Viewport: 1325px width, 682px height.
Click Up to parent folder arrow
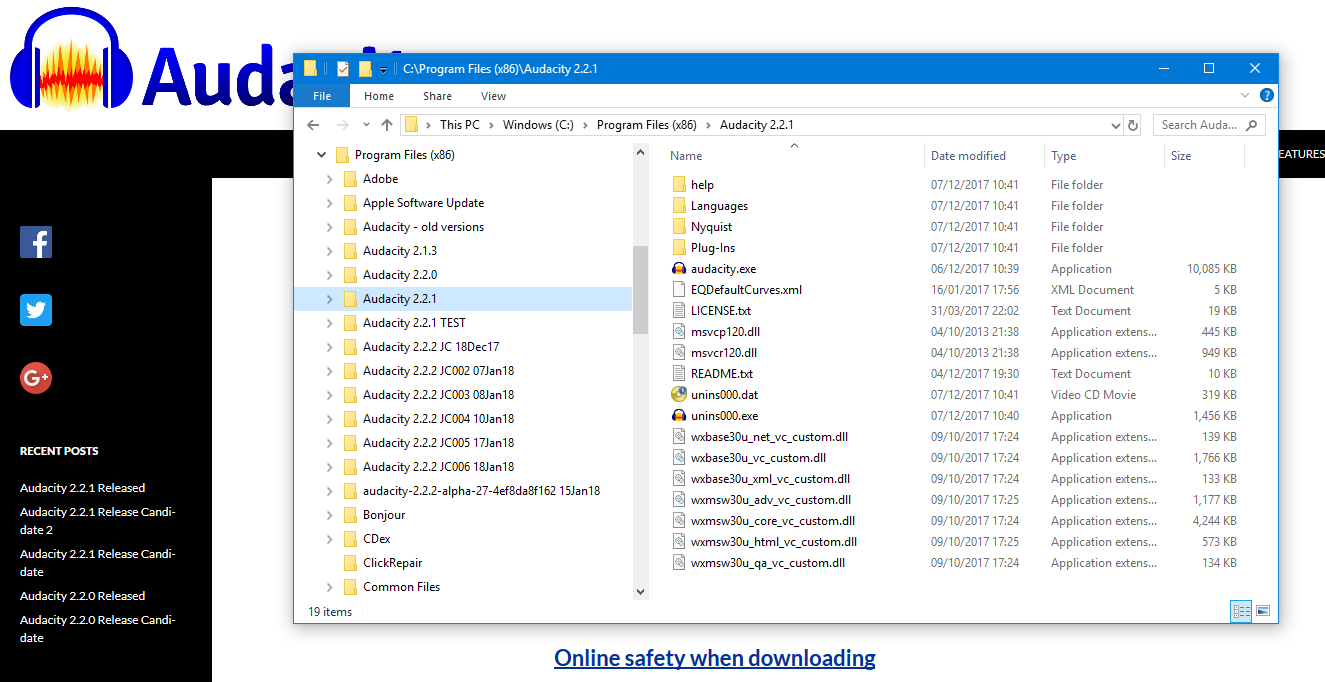coord(387,125)
